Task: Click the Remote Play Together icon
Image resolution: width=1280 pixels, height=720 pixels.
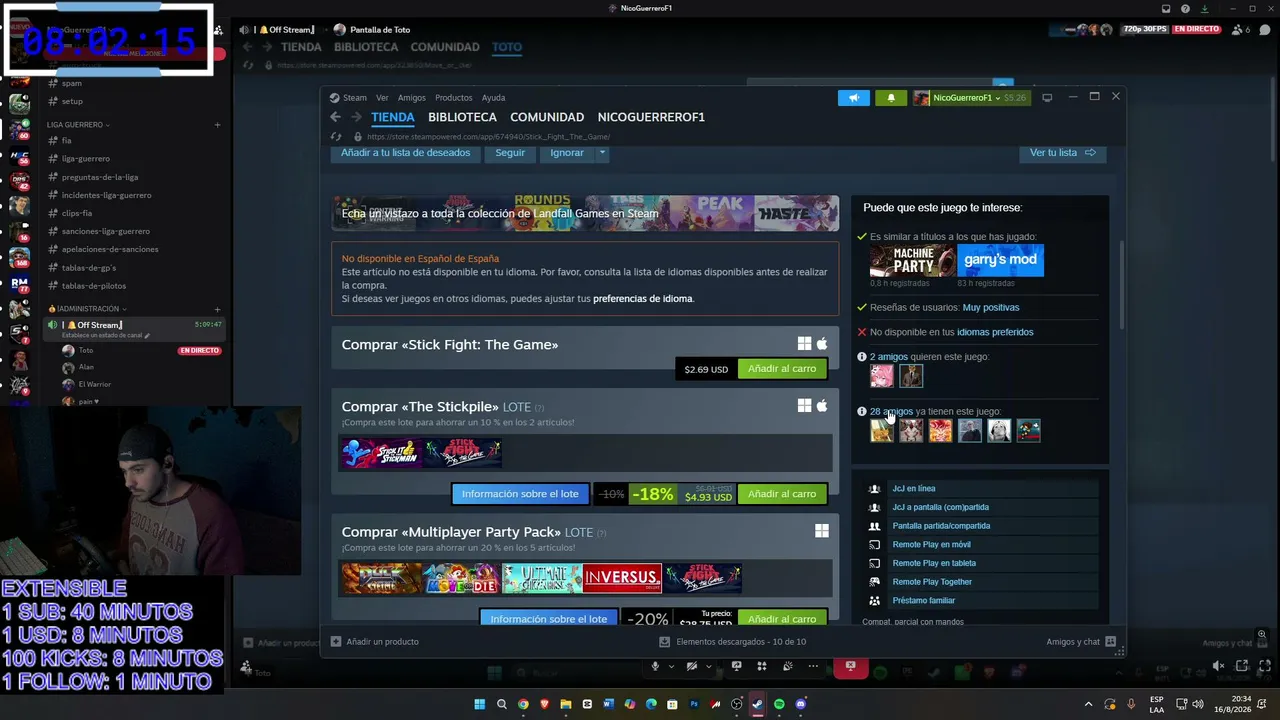Action: 875,582
